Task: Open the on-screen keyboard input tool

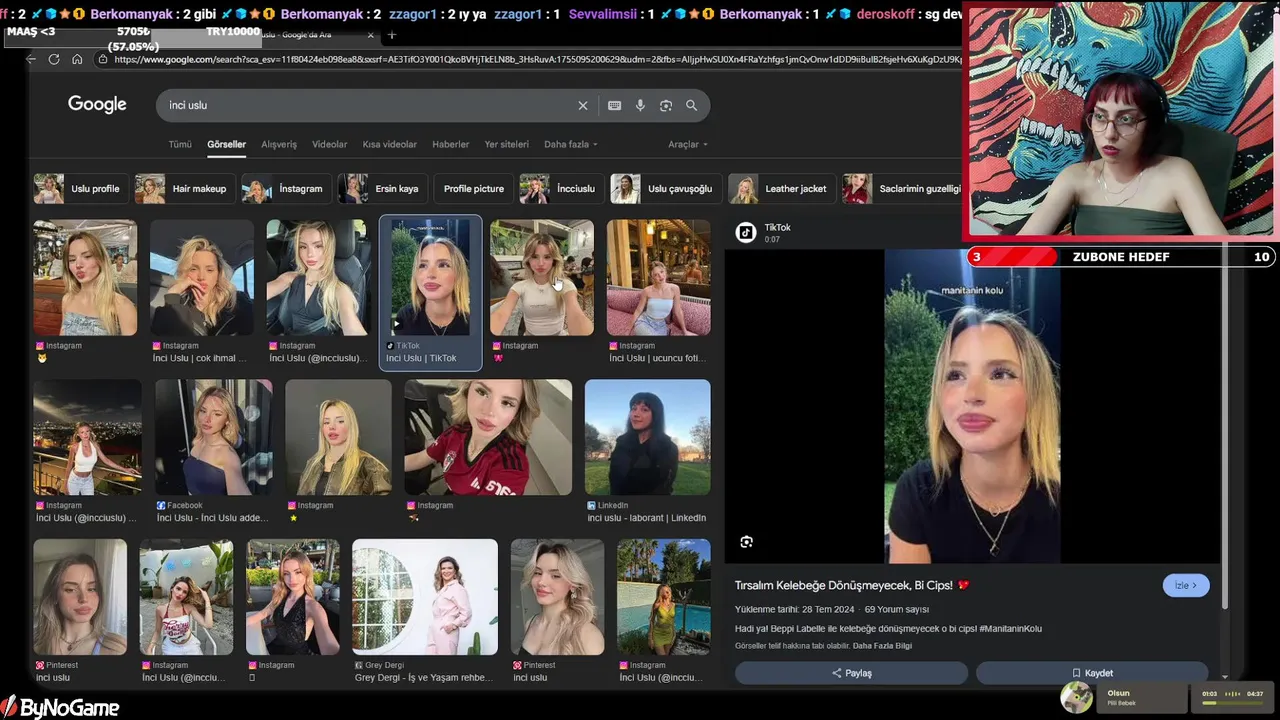Action: click(x=614, y=105)
